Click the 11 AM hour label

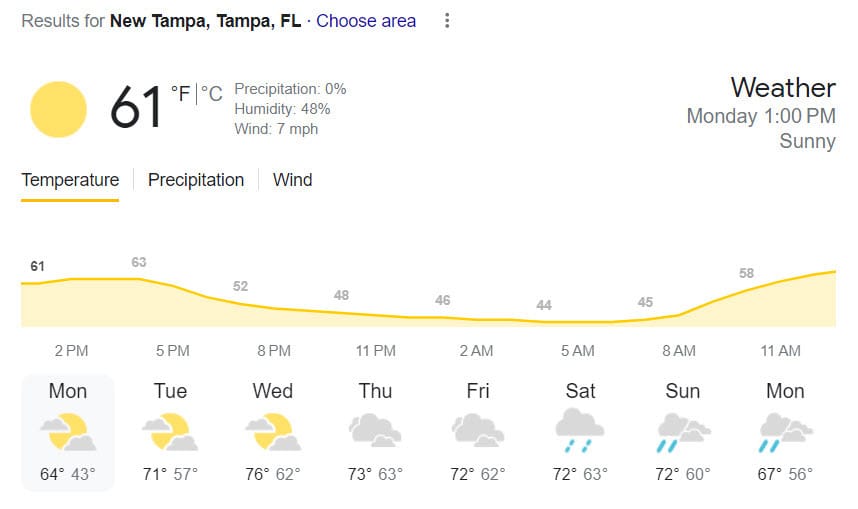click(780, 351)
